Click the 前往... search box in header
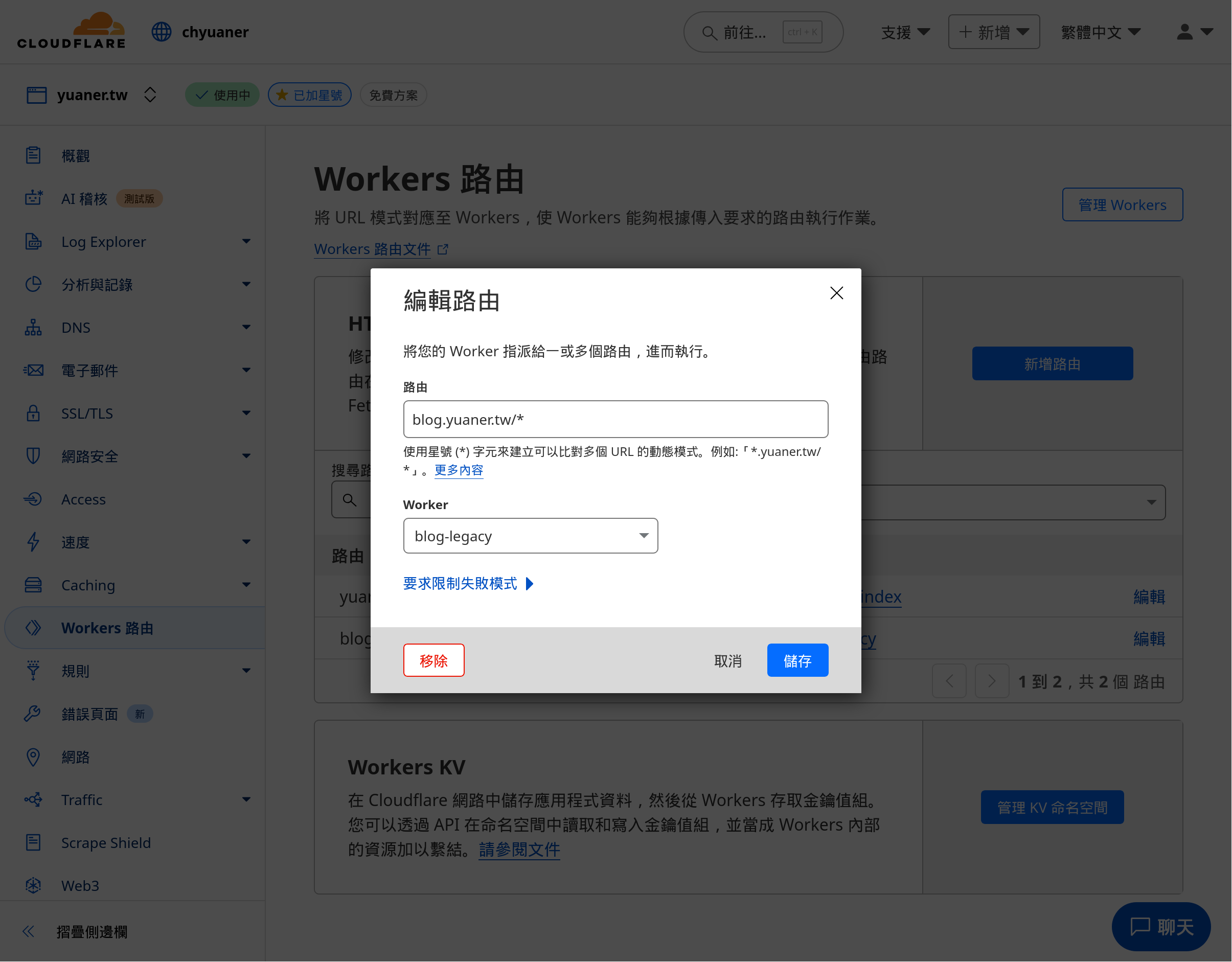1232x962 pixels. tap(764, 32)
